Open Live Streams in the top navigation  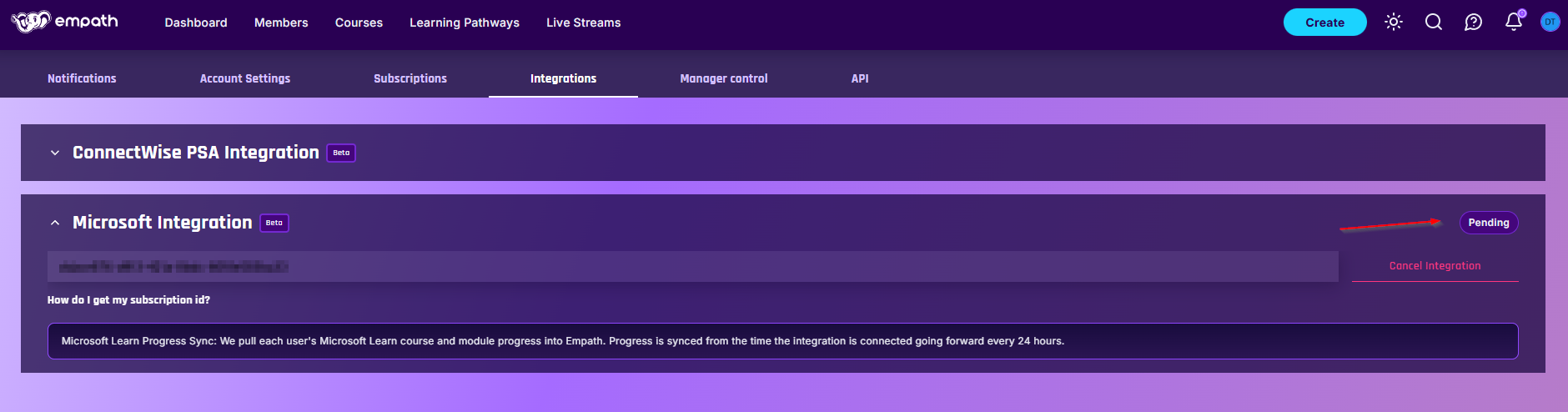583,23
